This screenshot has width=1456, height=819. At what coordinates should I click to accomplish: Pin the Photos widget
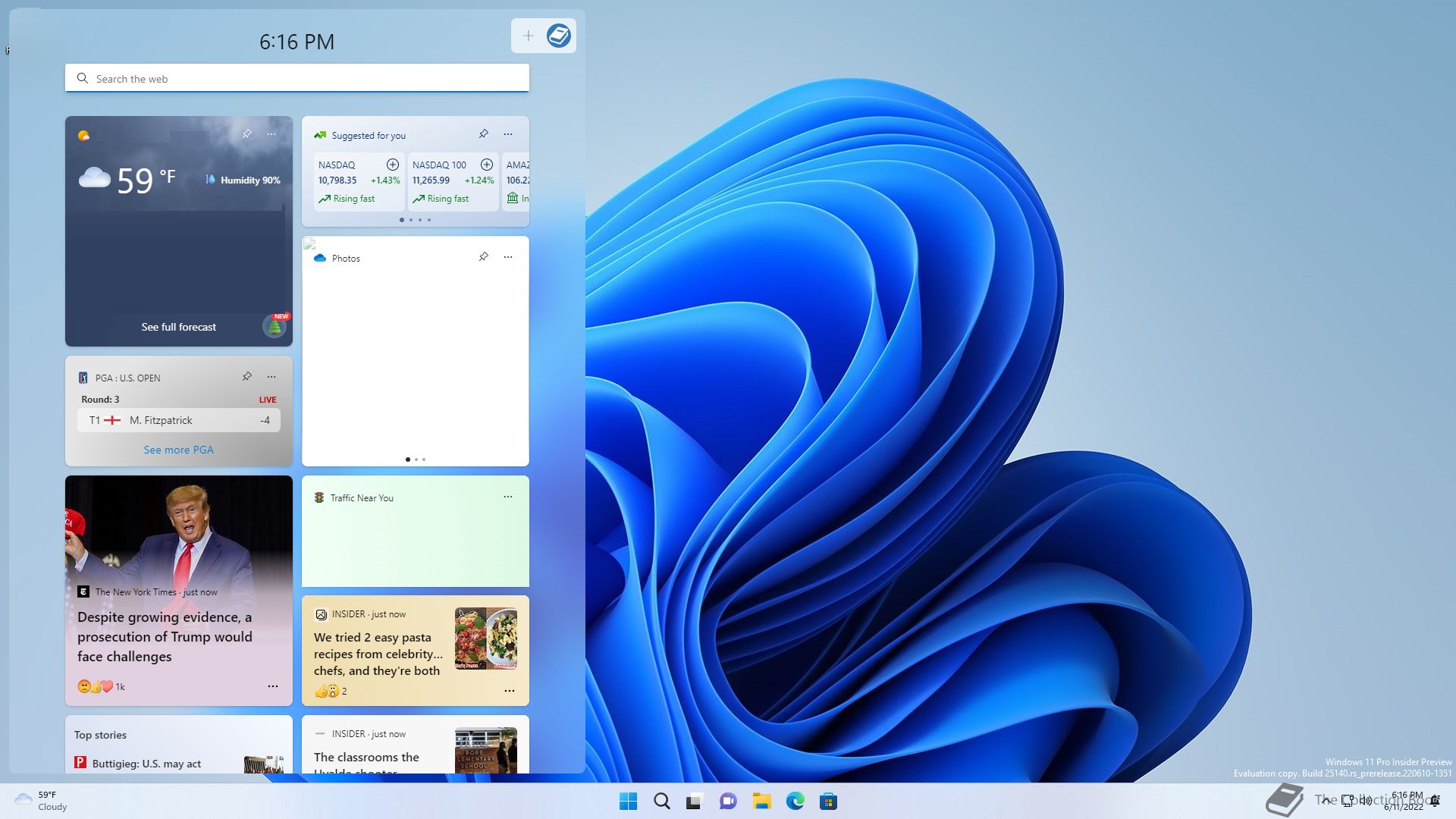484,257
